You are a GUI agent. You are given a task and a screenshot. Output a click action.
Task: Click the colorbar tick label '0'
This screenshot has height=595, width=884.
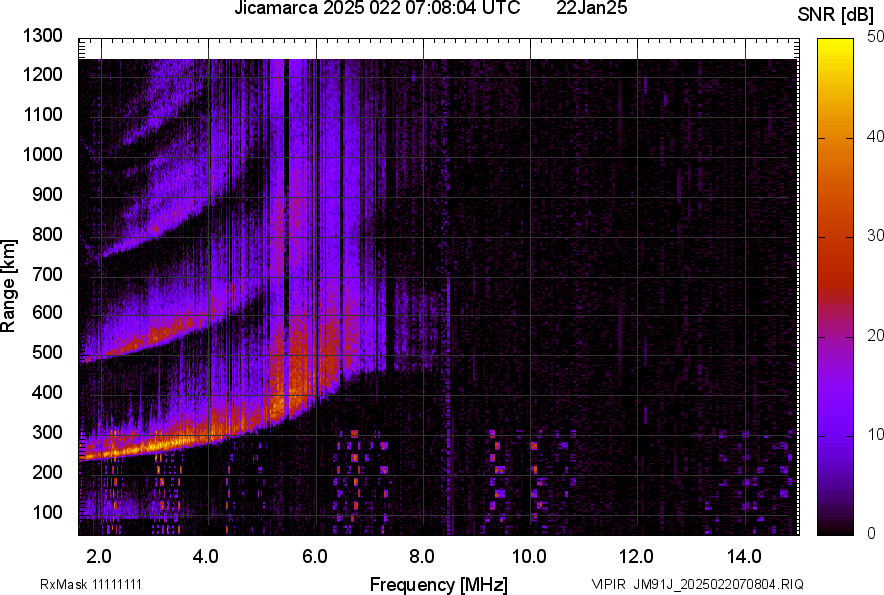coord(872,533)
